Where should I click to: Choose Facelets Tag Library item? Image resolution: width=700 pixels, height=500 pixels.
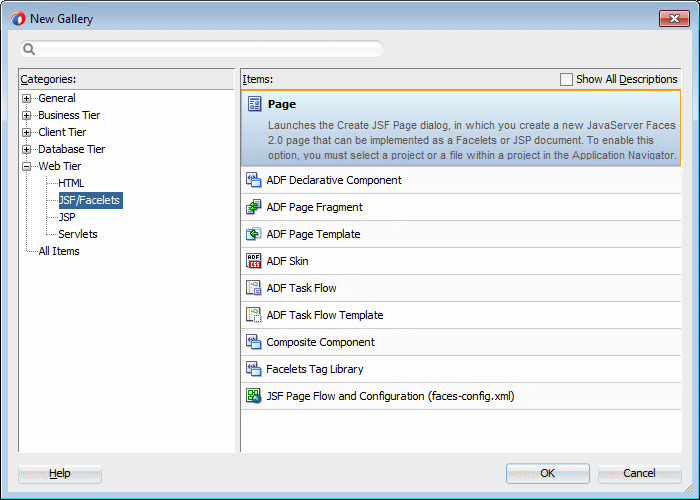click(x=461, y=369)
